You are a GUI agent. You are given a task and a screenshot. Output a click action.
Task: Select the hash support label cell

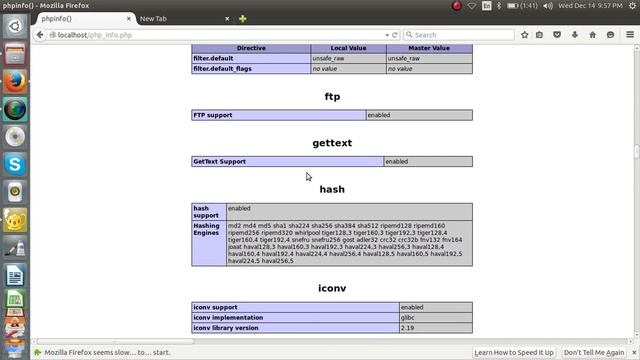[x=209, y=212]
